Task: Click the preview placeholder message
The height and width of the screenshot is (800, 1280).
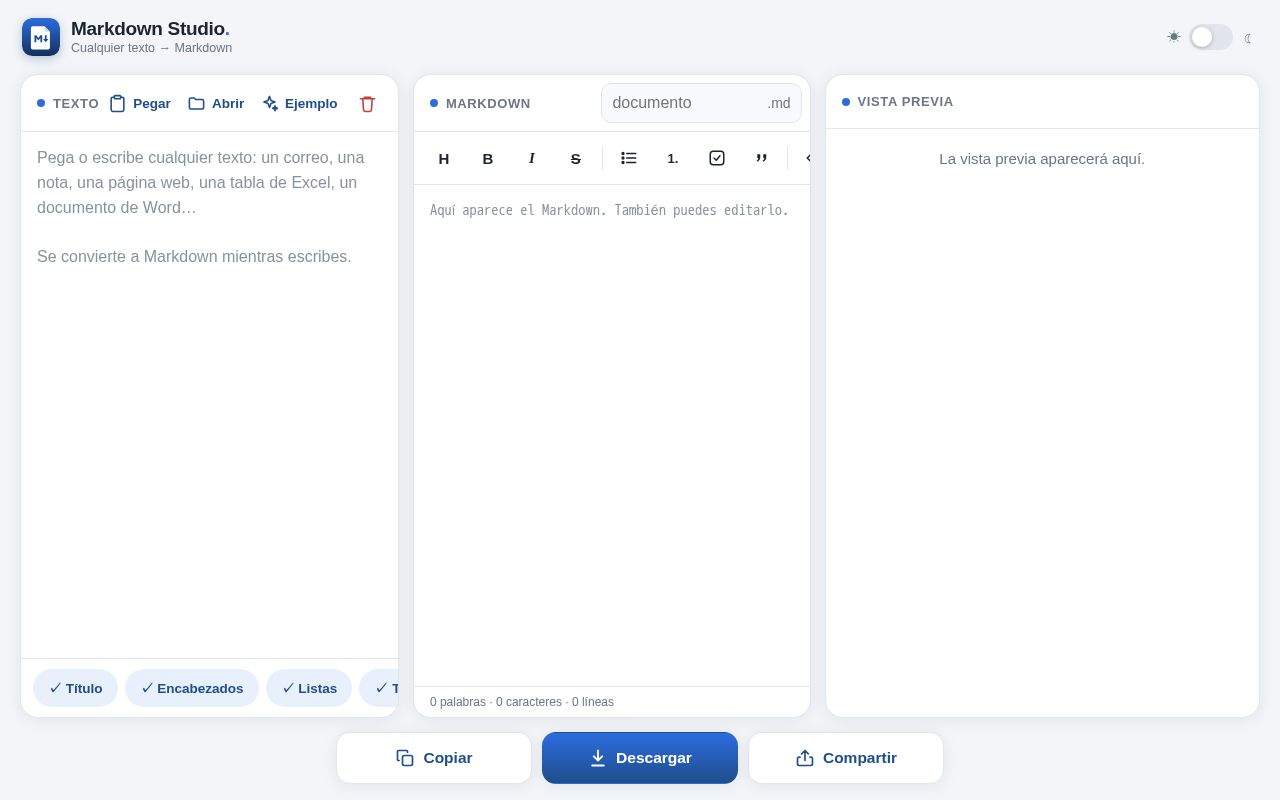Action: [1042, 159]
